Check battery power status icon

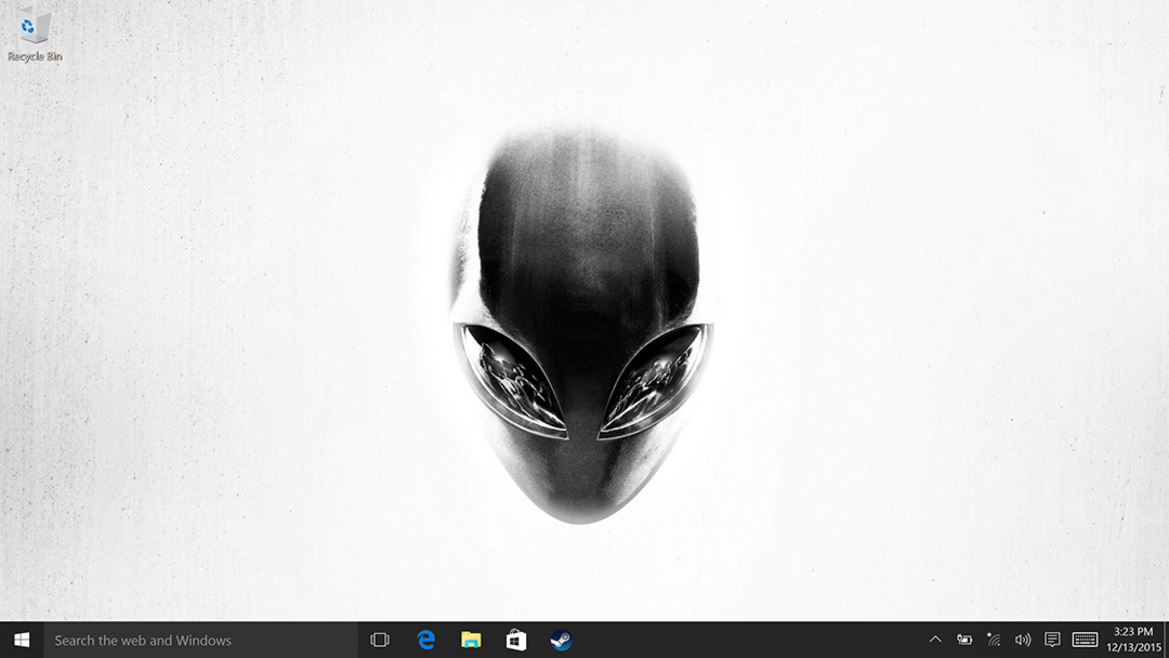coord(965,639)
